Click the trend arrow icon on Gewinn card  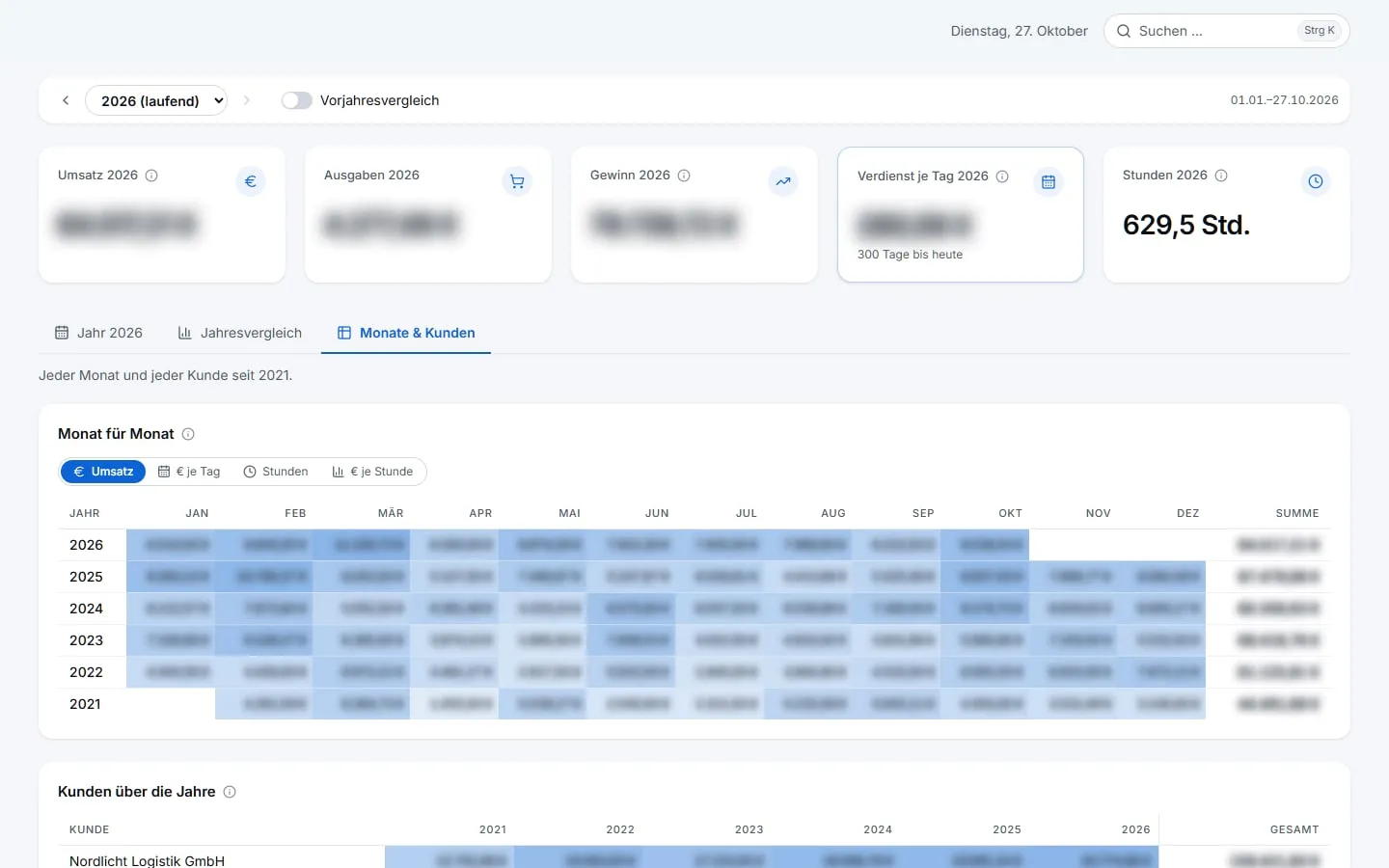coord(783,181)
